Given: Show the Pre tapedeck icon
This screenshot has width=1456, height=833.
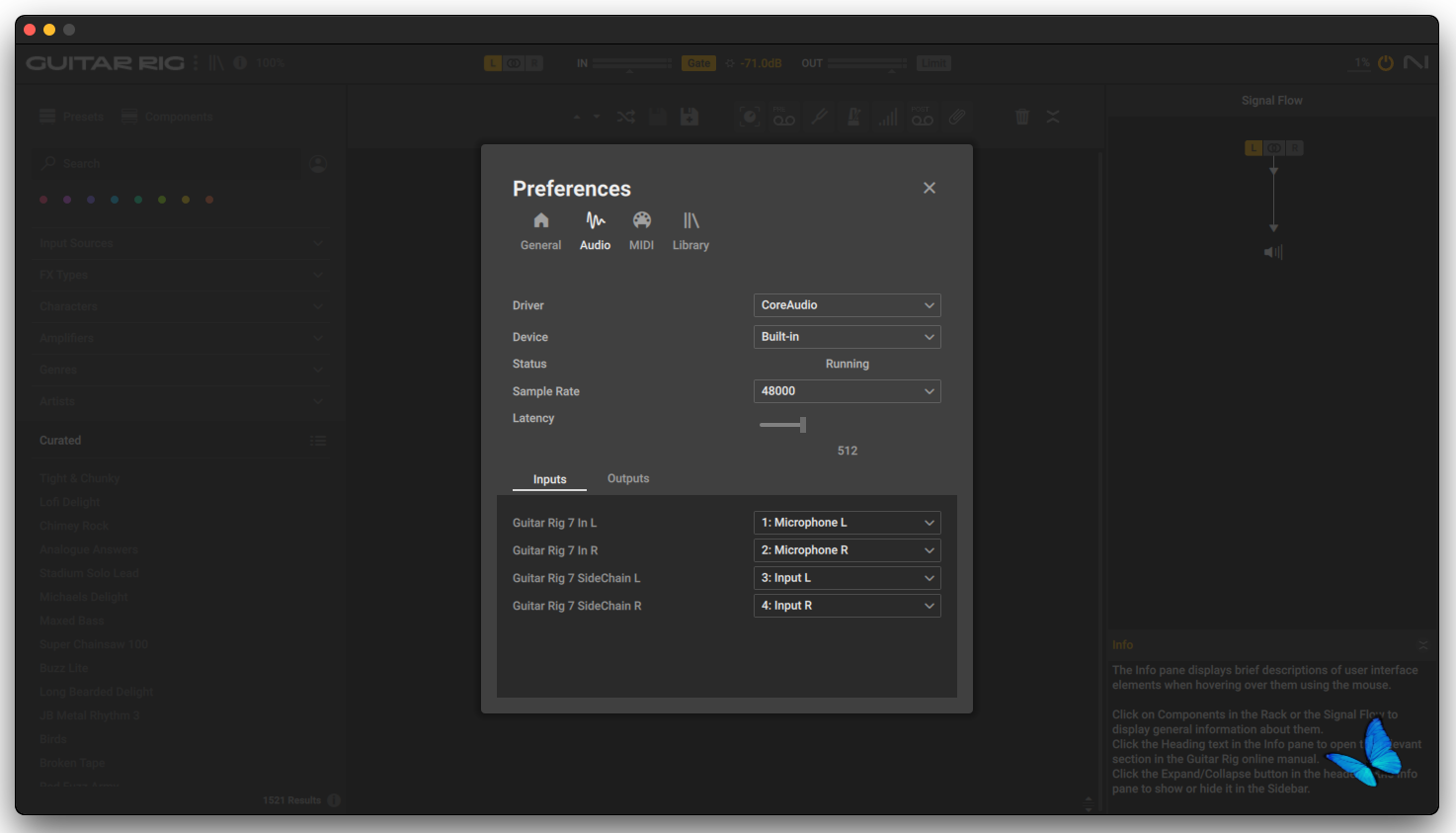Looking at the screenshot, I should coord(784,117).
